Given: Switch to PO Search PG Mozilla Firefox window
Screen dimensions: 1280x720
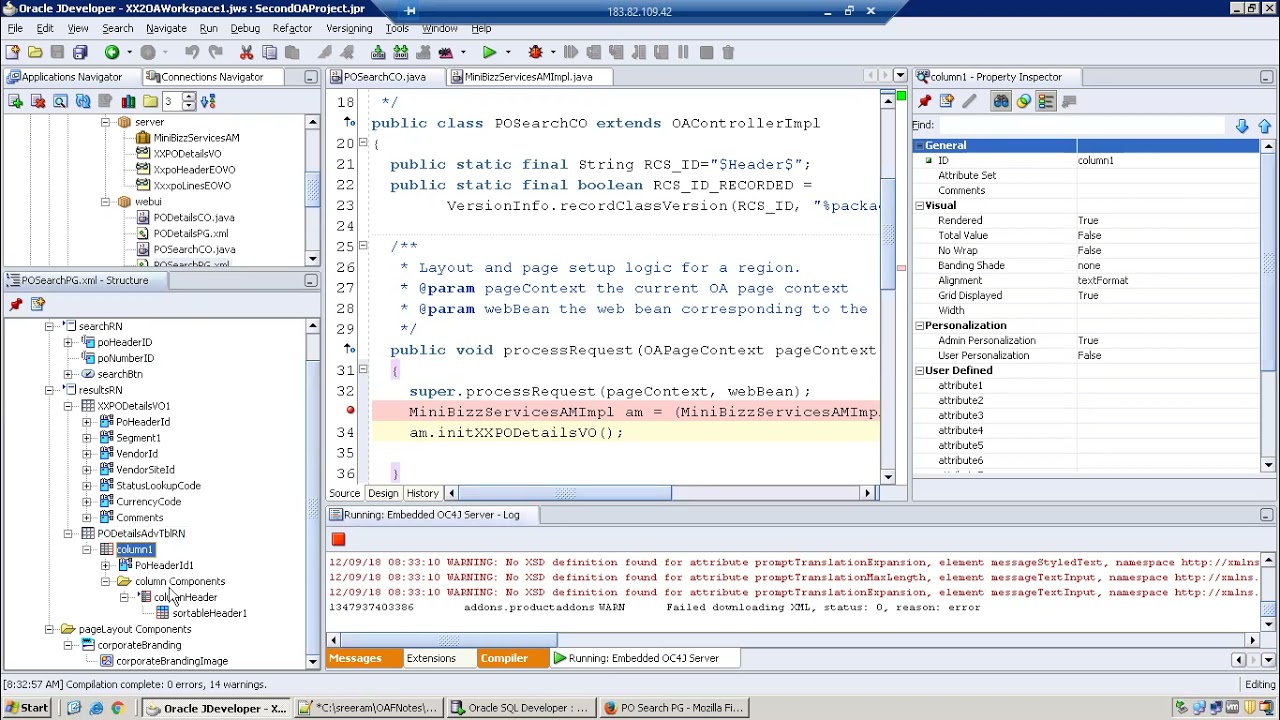Looking at the screenshot, I should 673,708.
